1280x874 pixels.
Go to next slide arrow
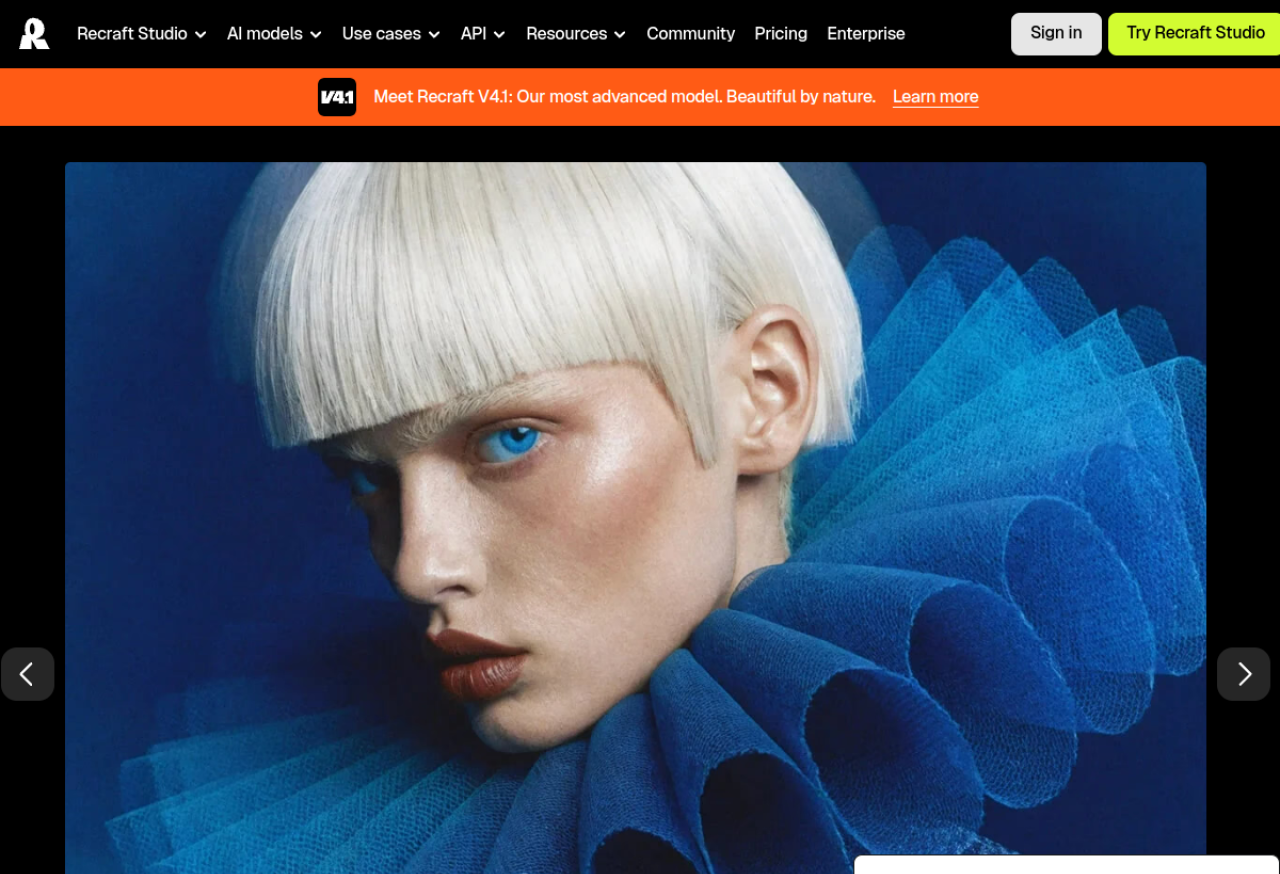[x=1244, y=674]
